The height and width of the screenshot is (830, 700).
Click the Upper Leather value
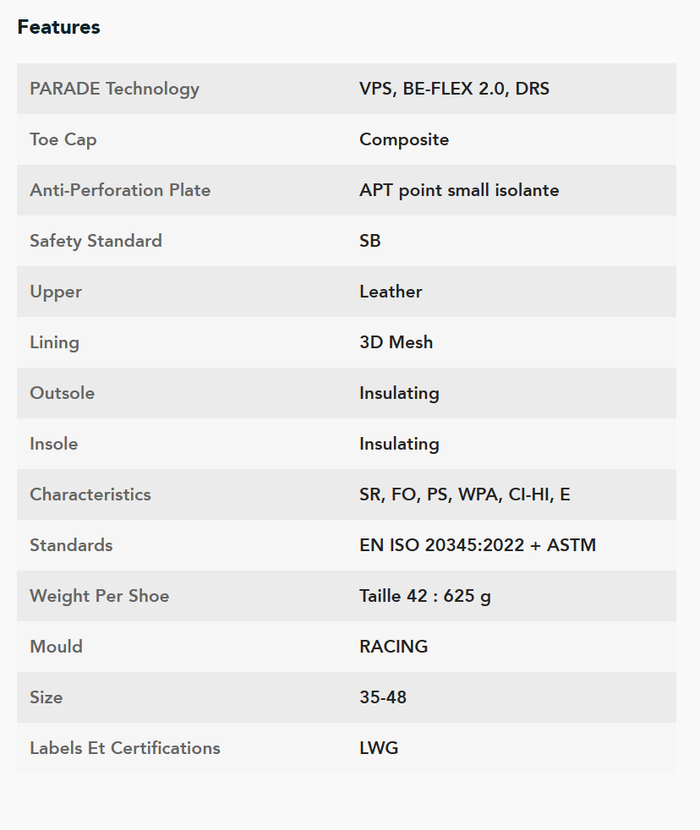391,292
